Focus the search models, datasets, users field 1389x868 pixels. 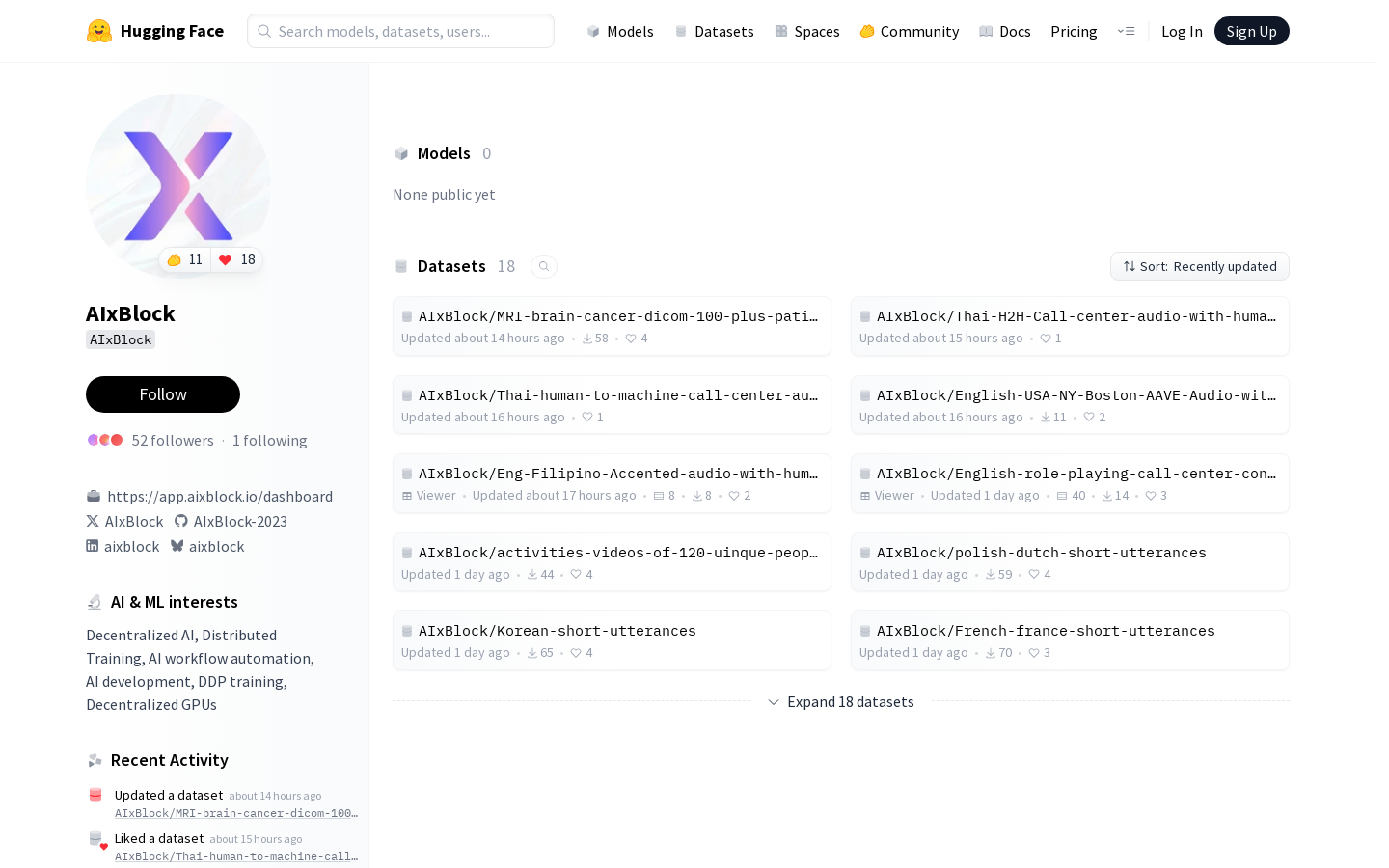tap(400, 31)
